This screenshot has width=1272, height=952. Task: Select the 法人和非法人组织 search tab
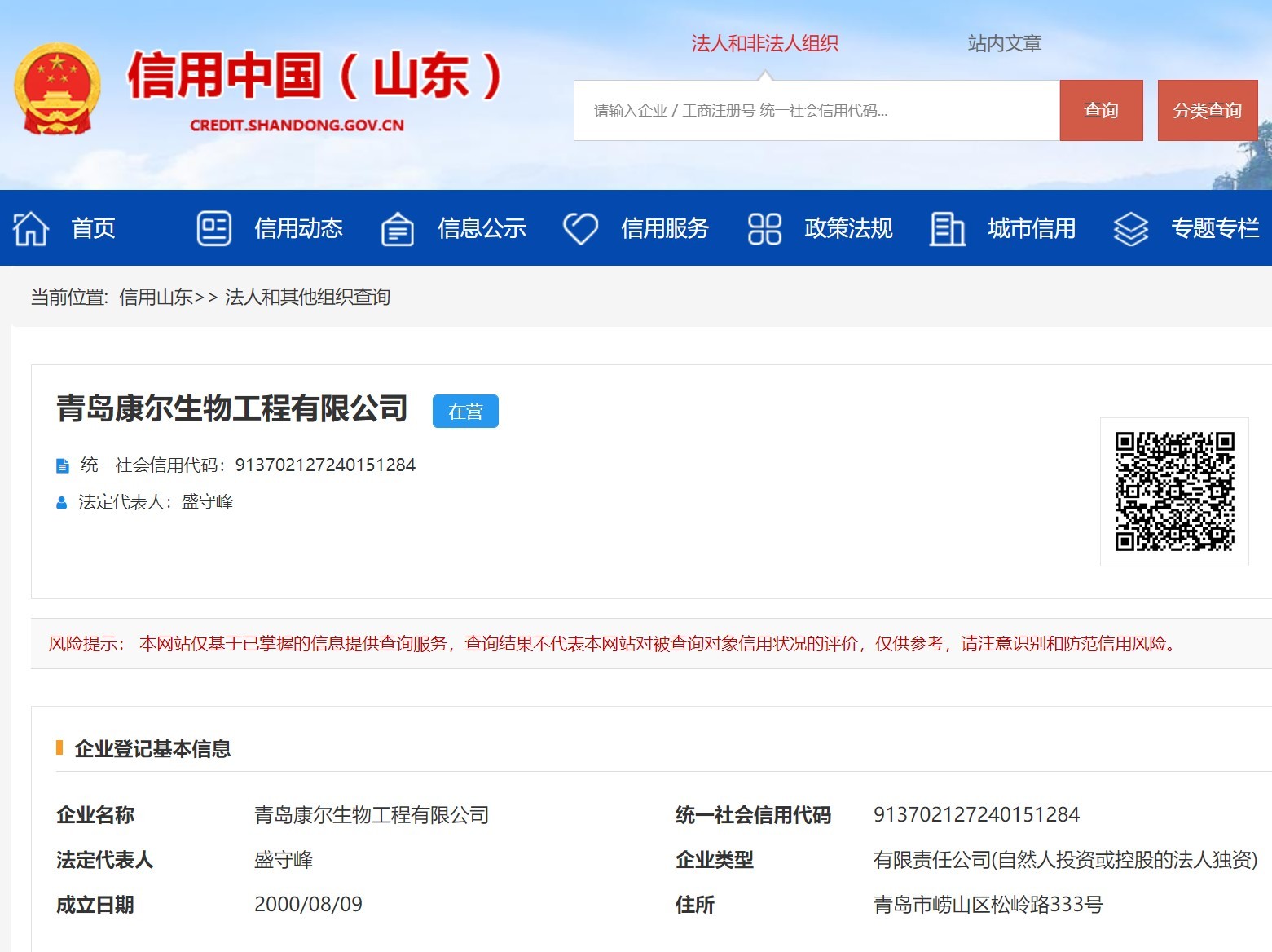coord(764,43)
